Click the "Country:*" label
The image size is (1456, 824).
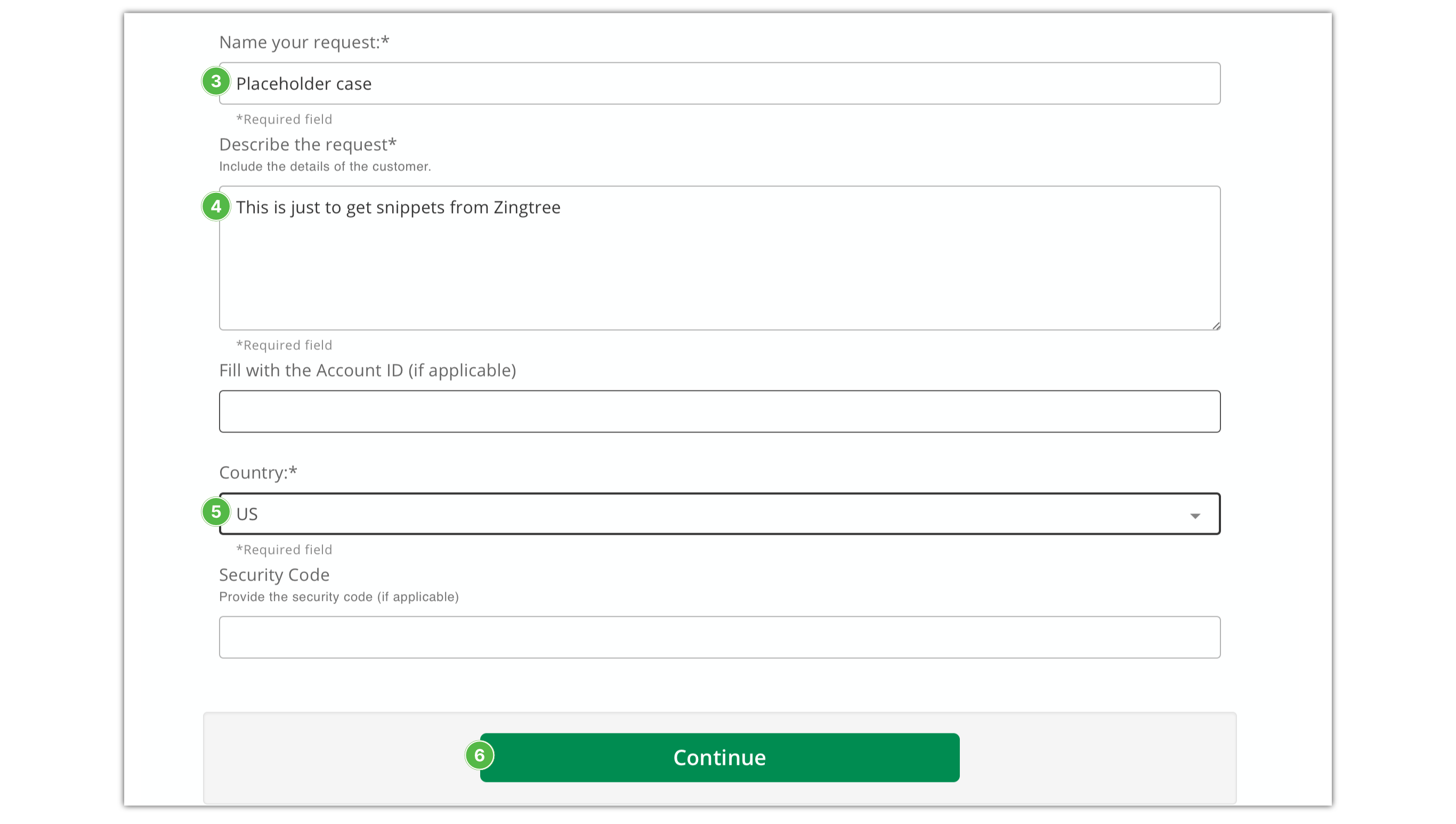pyautogui.click(x=257, y=472)
